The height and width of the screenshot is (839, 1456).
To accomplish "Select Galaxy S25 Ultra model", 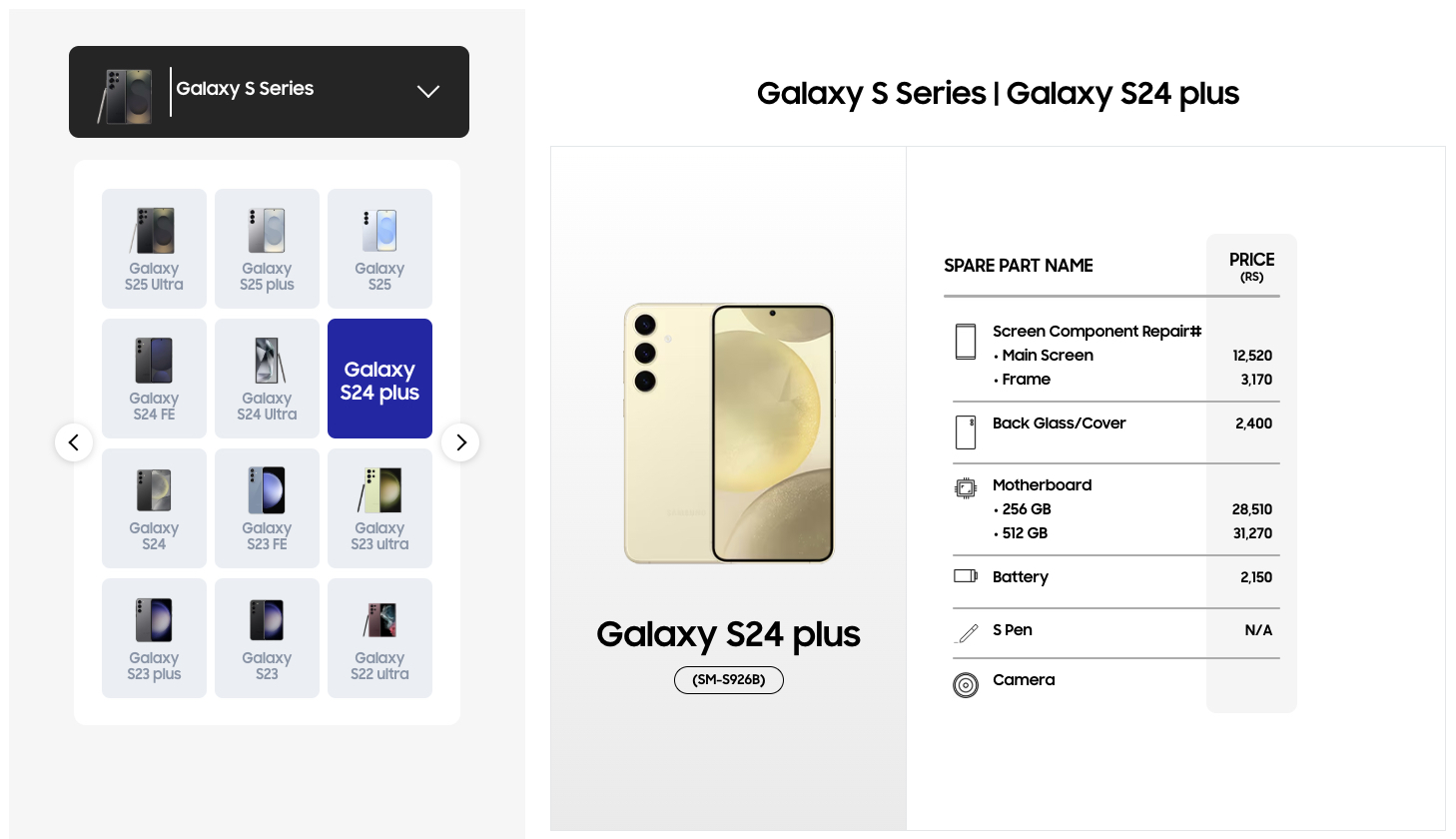I will tap(154, 249).
